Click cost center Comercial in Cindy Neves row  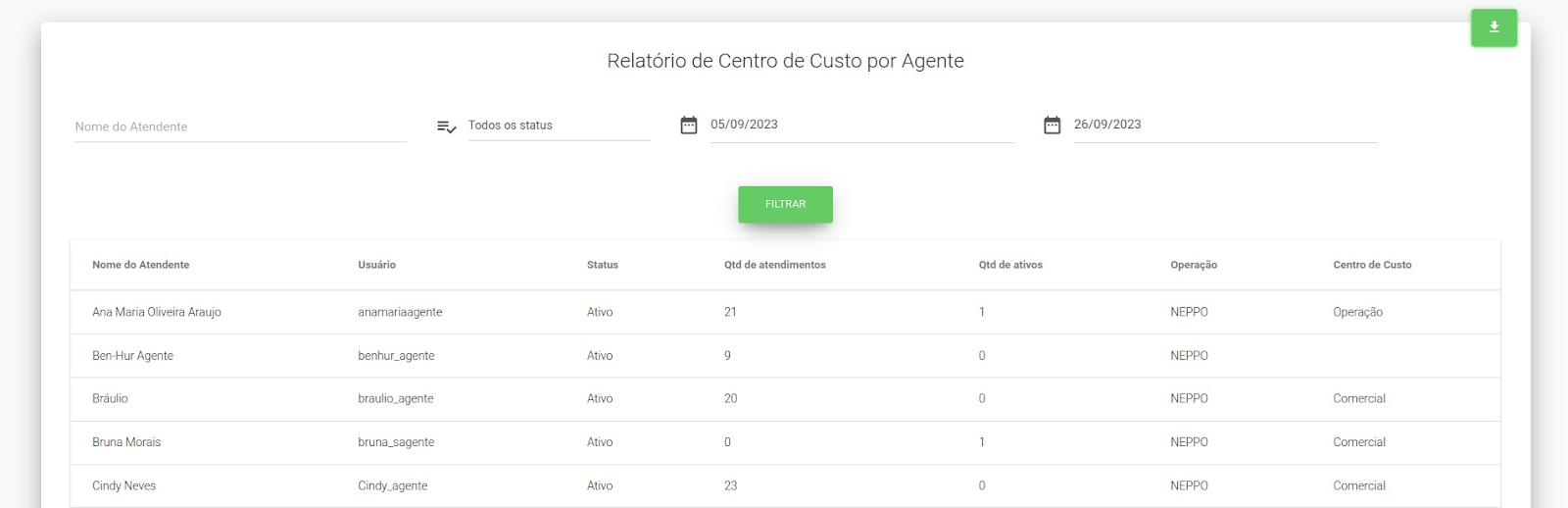1359,485
